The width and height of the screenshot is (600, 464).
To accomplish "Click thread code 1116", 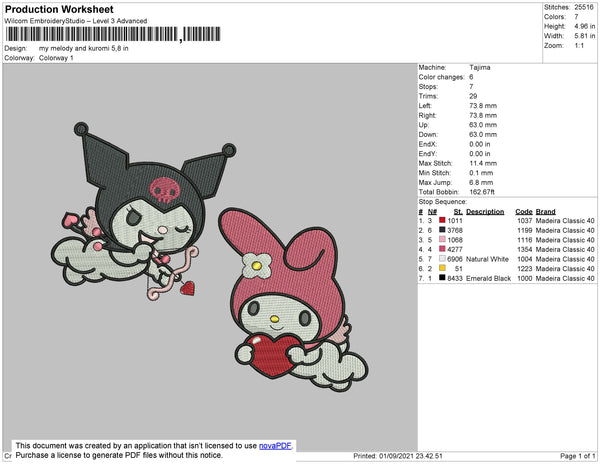I will tap(525, 240).
